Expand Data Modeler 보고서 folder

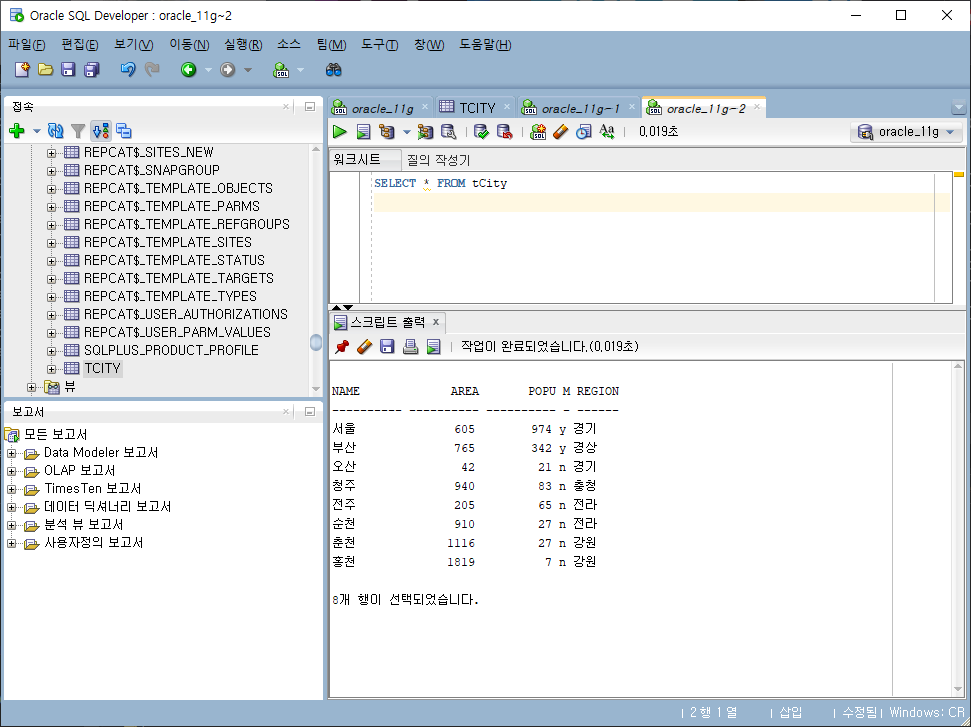point(11,453)
